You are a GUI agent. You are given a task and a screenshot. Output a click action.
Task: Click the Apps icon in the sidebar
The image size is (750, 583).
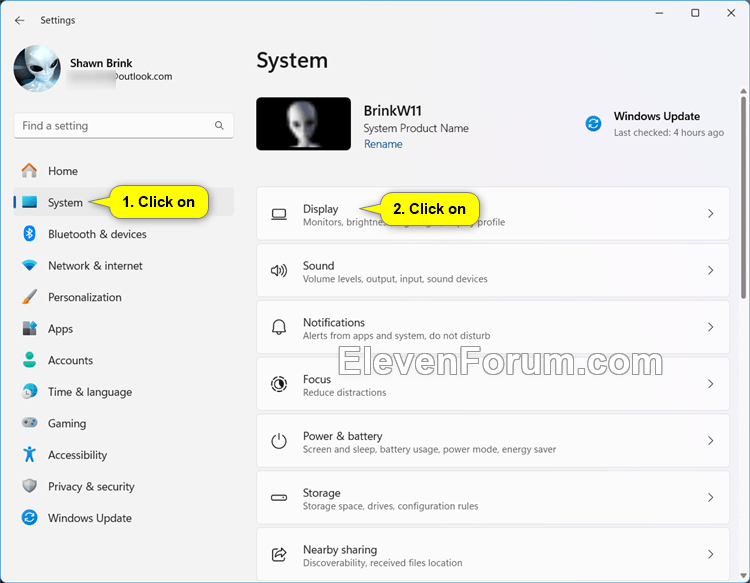[29, 328]
